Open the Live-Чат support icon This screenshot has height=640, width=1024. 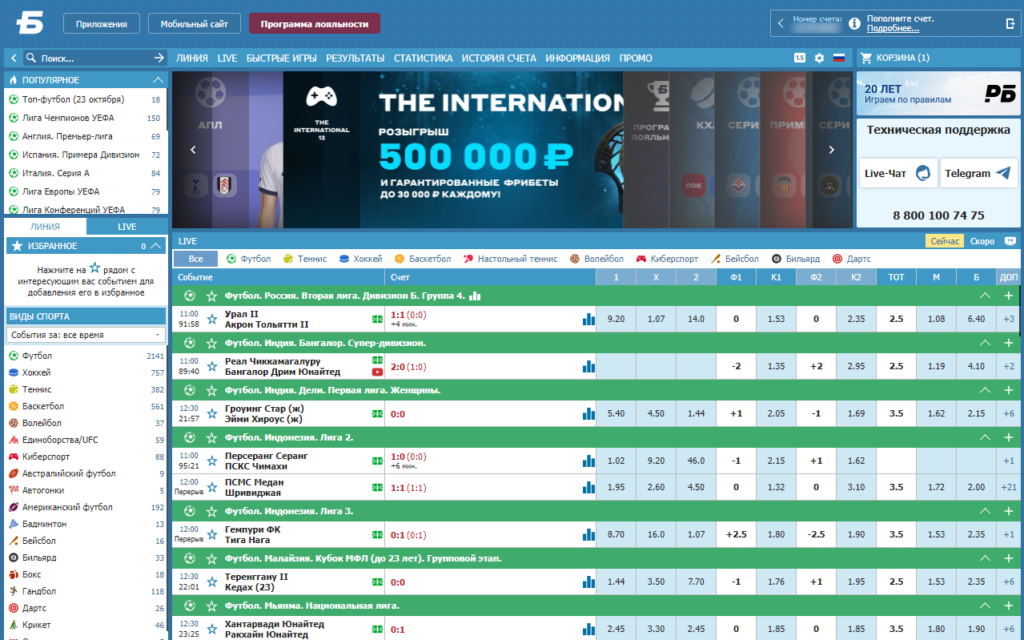[x=923, y=173]
